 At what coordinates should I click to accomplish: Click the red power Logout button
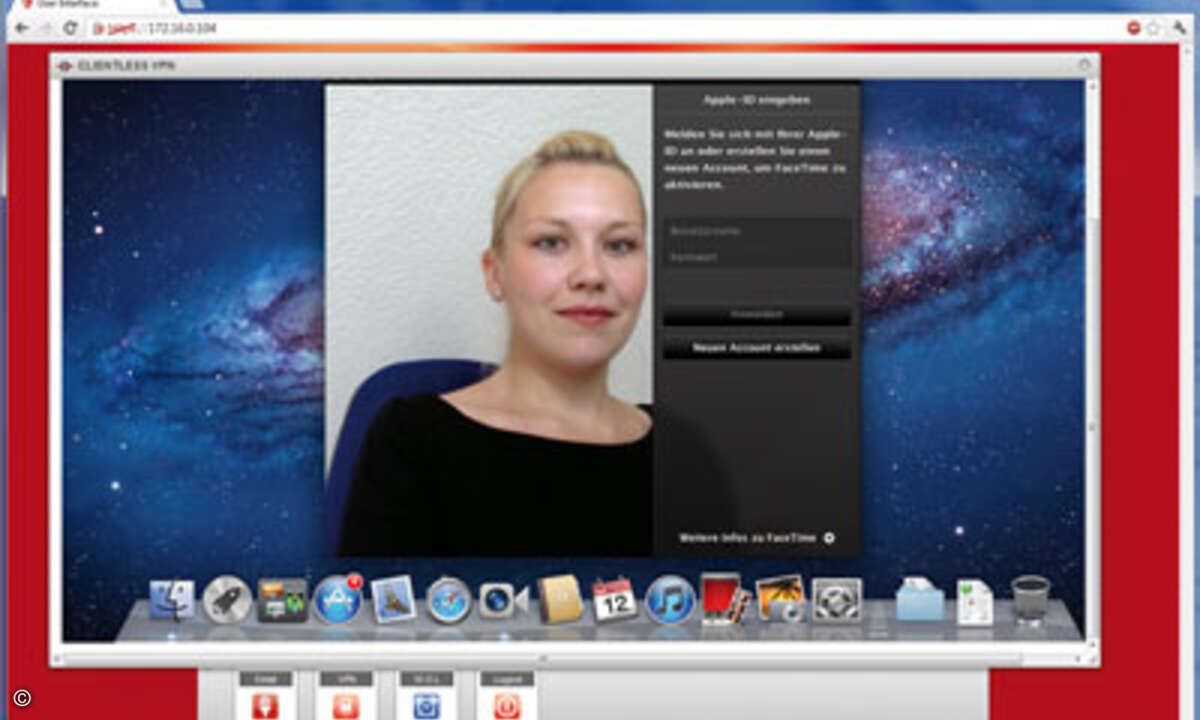tap(507, 704)
